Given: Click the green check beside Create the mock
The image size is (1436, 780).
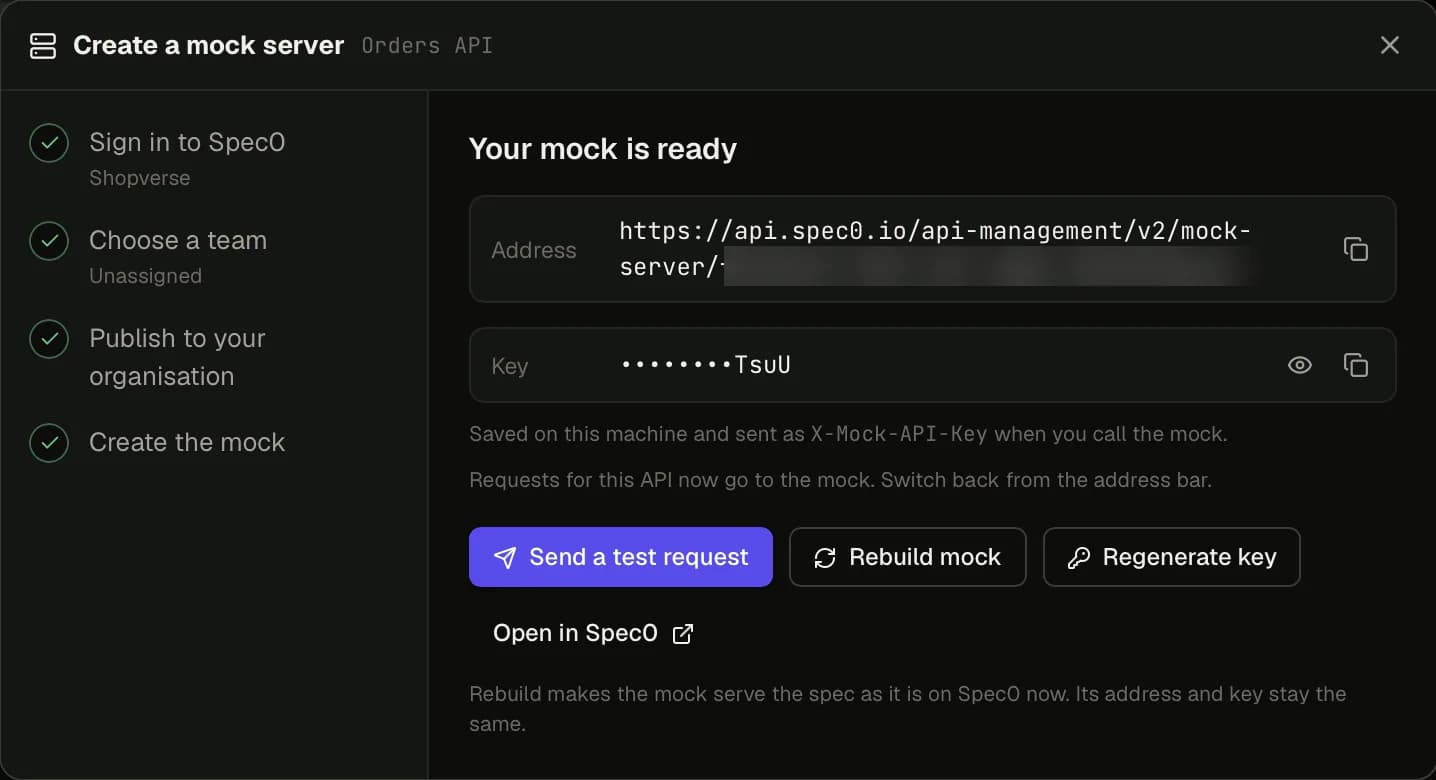Looking at the screenshot, I should [x=49, y=443].
